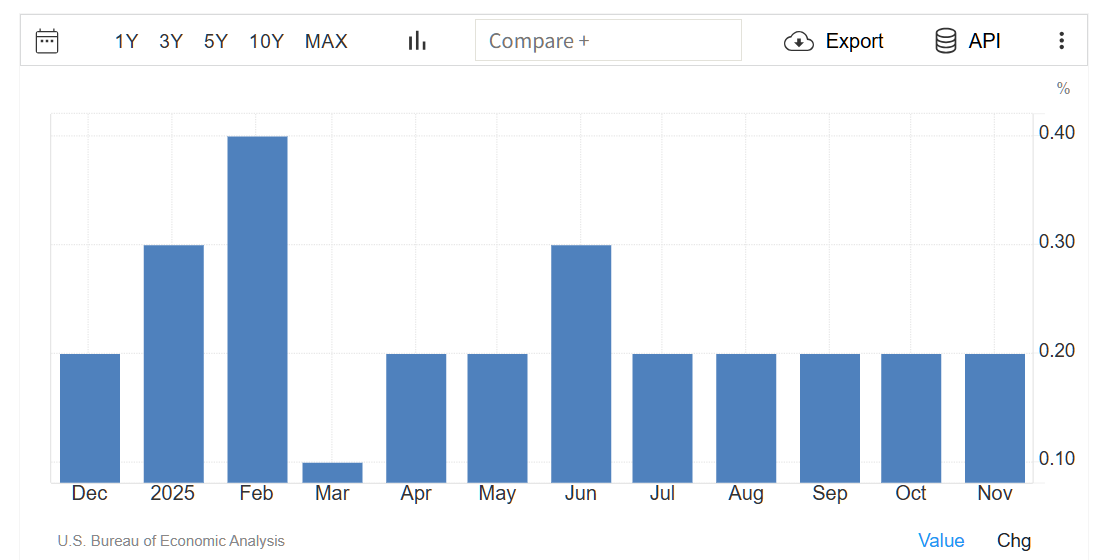This screenshot has height=560, width=1112.
Task: Click the Export cloud download icon
Action: pos(799,41)
